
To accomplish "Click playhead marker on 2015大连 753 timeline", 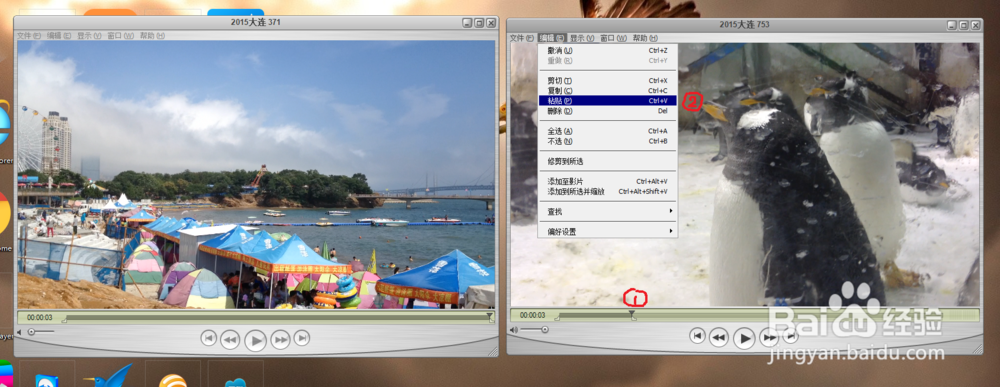I will (x=632, y=313).
